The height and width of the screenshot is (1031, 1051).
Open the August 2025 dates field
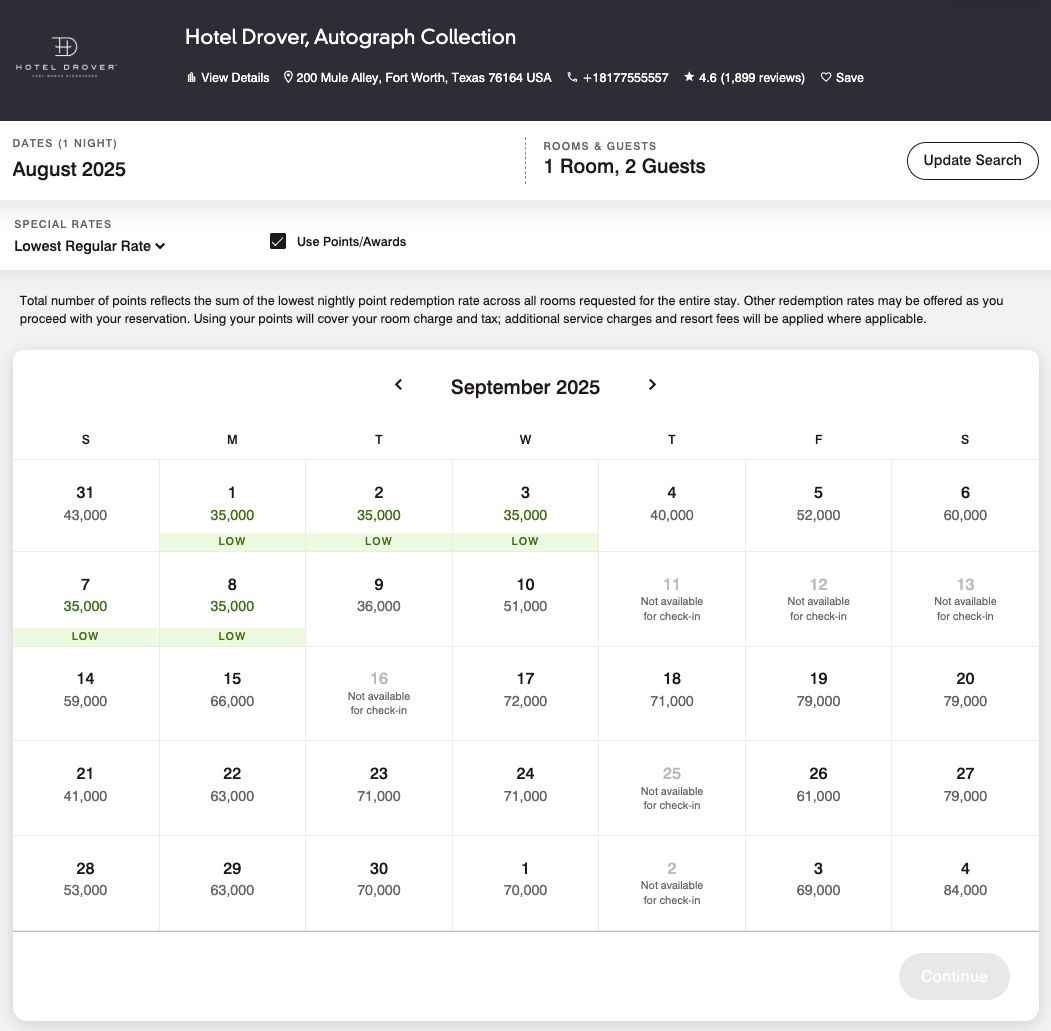(69, 169)
